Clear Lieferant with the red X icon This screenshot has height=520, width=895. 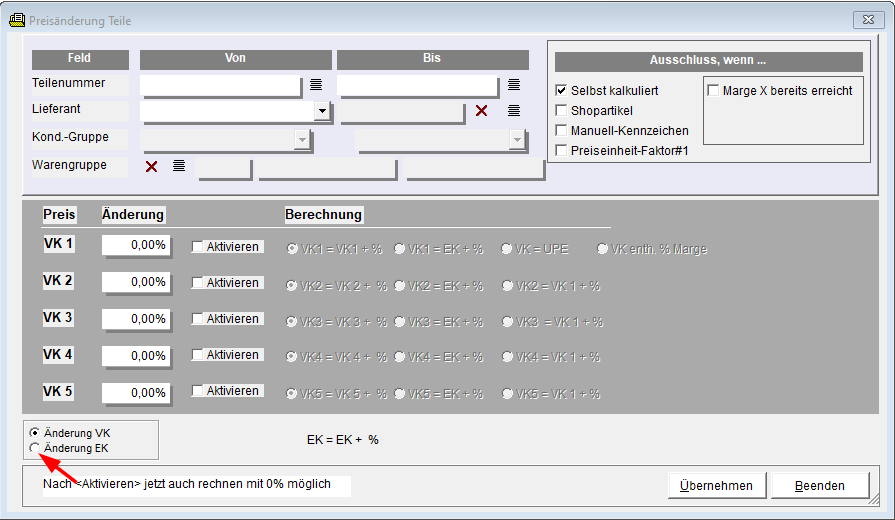tap(481, 111)
